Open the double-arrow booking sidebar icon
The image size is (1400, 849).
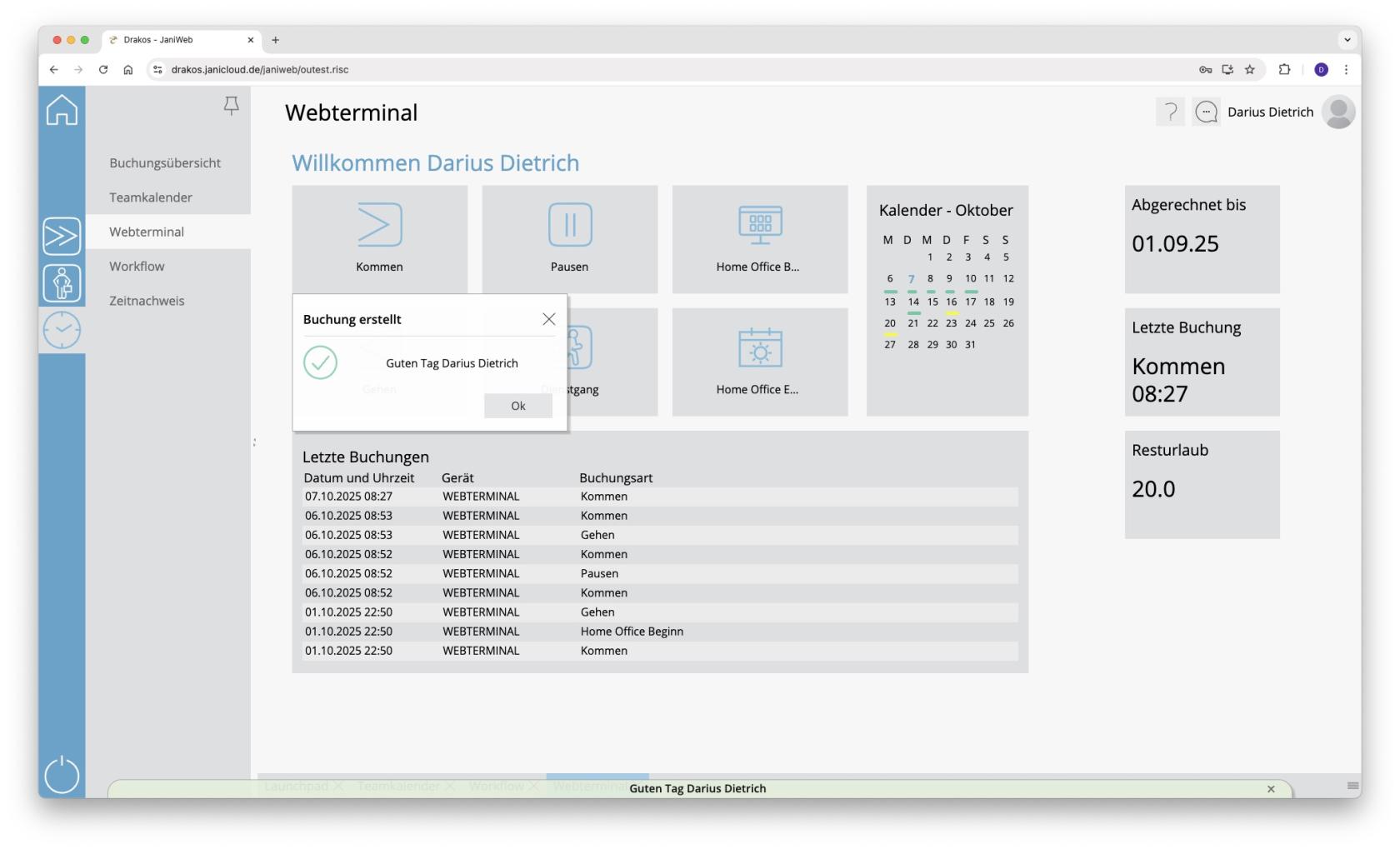tap(62, 236)
